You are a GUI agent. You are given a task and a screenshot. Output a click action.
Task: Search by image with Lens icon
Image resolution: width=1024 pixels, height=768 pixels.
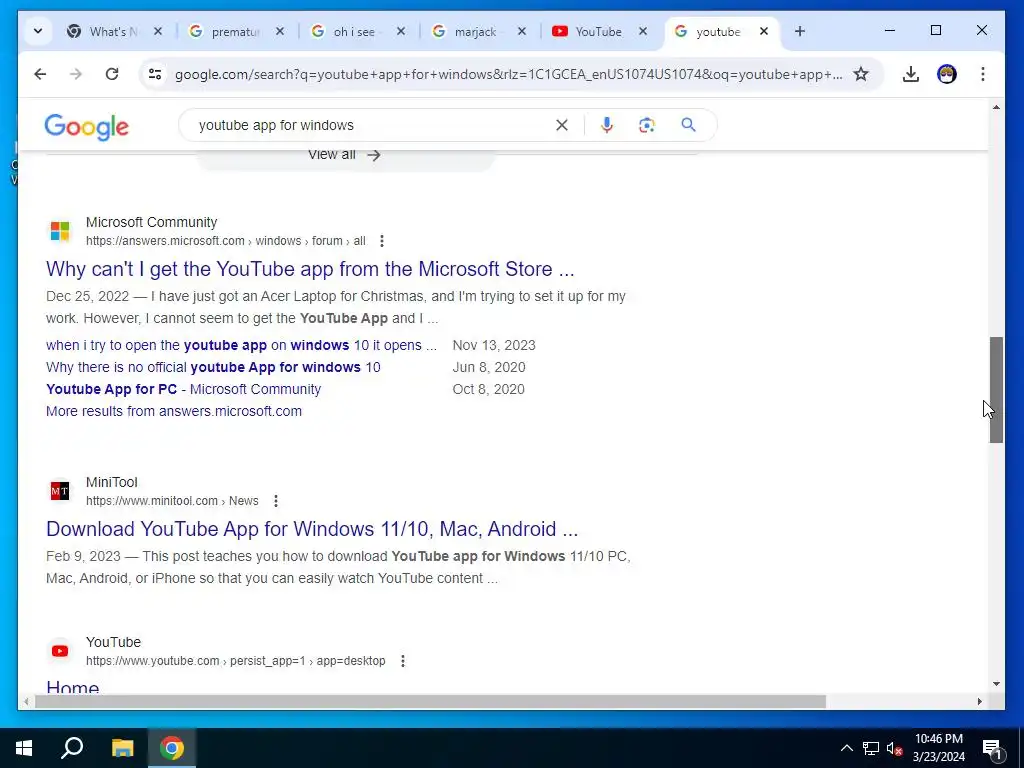647,125
